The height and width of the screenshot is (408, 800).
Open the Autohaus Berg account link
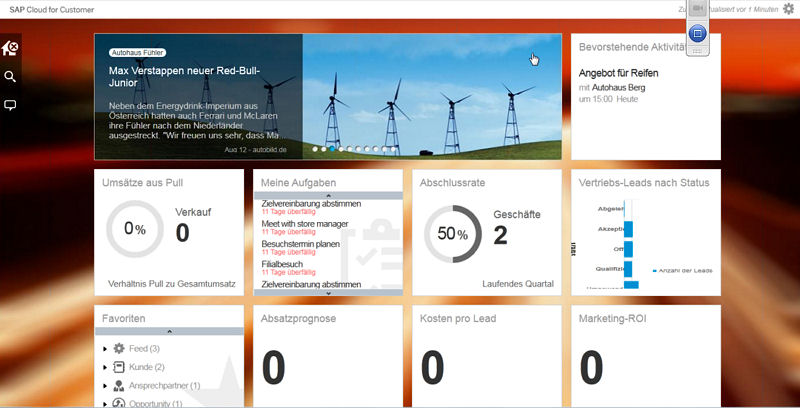click(618, 88)
